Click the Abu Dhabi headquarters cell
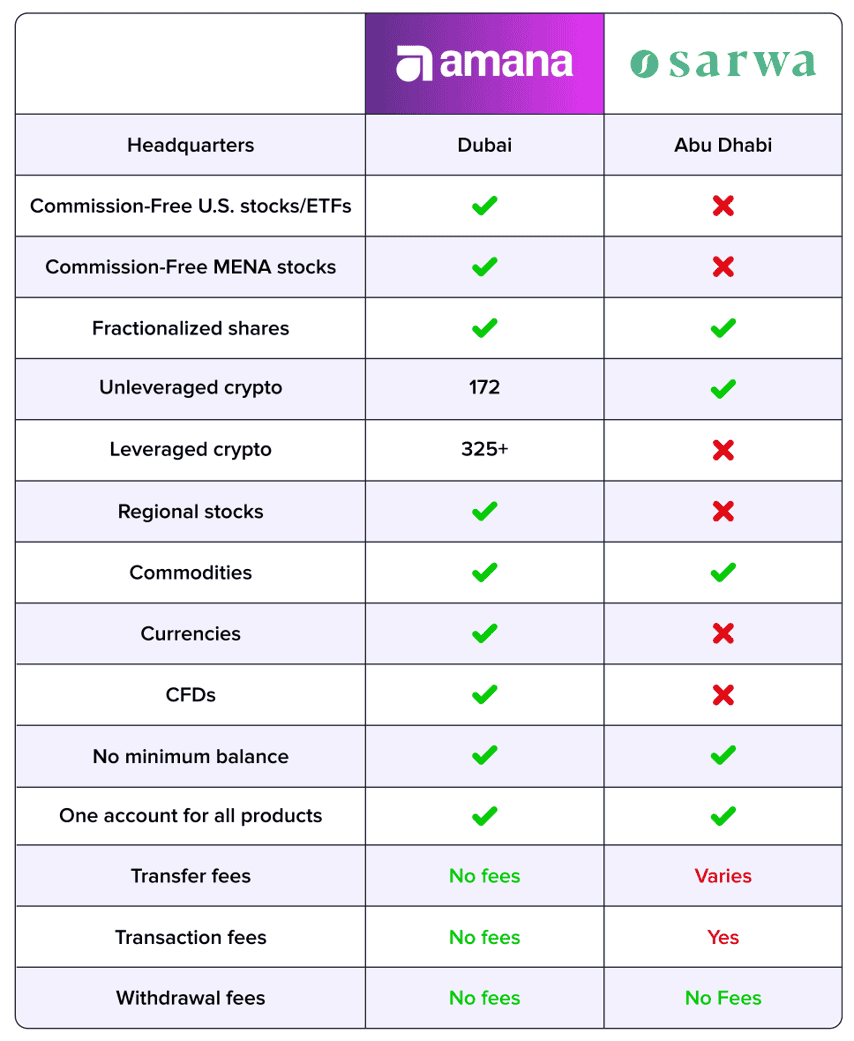Viewport: 854px width, 1041px height. 723,145
